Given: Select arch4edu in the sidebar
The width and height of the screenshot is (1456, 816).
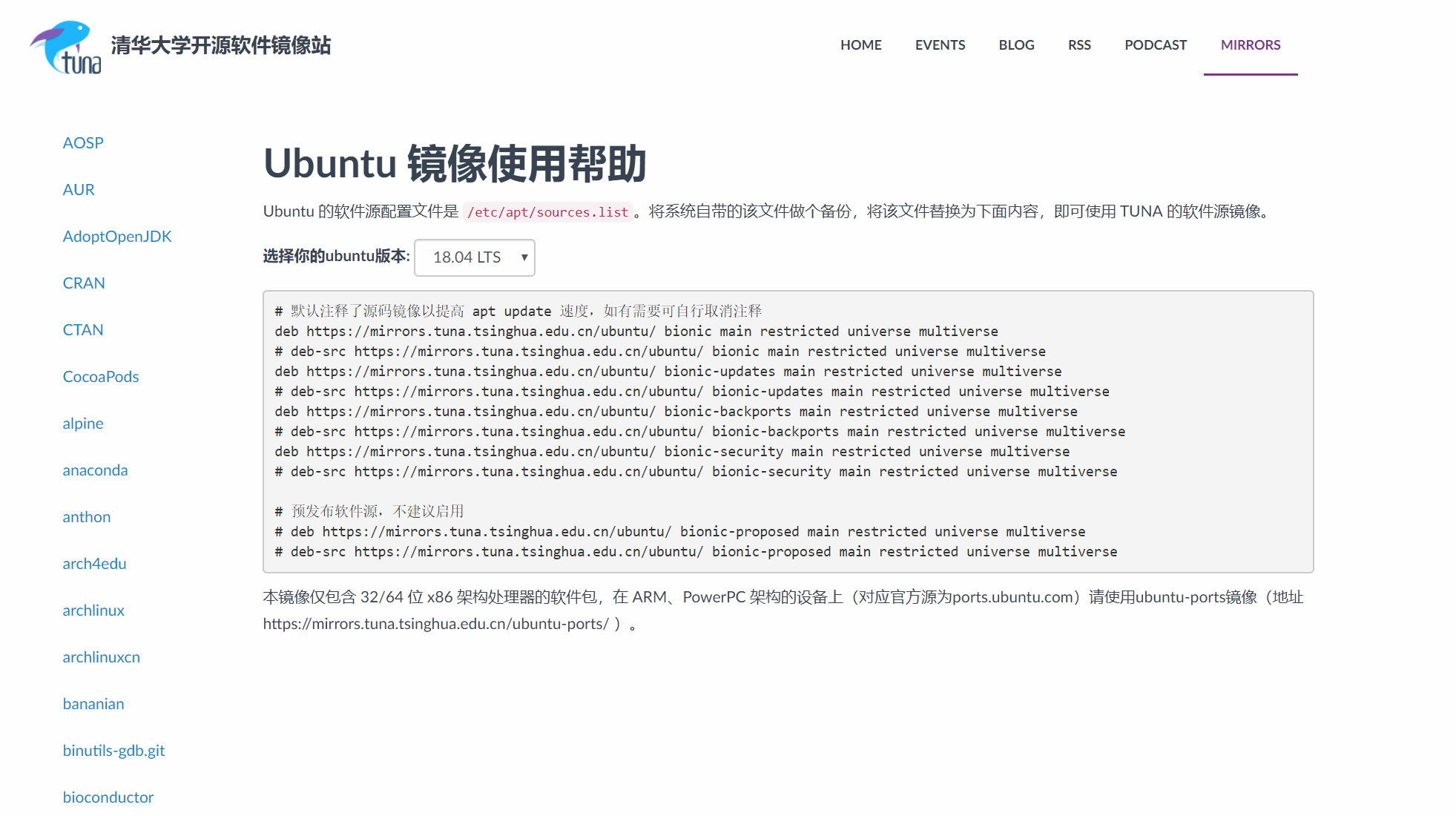Looking at the screenshot, I should pyautogui.click(x=94, y=564).
